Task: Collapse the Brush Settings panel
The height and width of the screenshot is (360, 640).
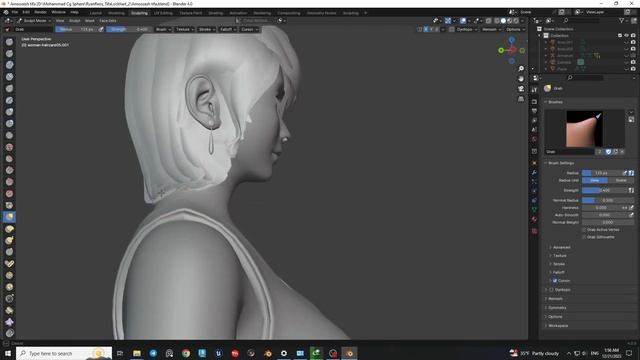Action: click(560, 163)
